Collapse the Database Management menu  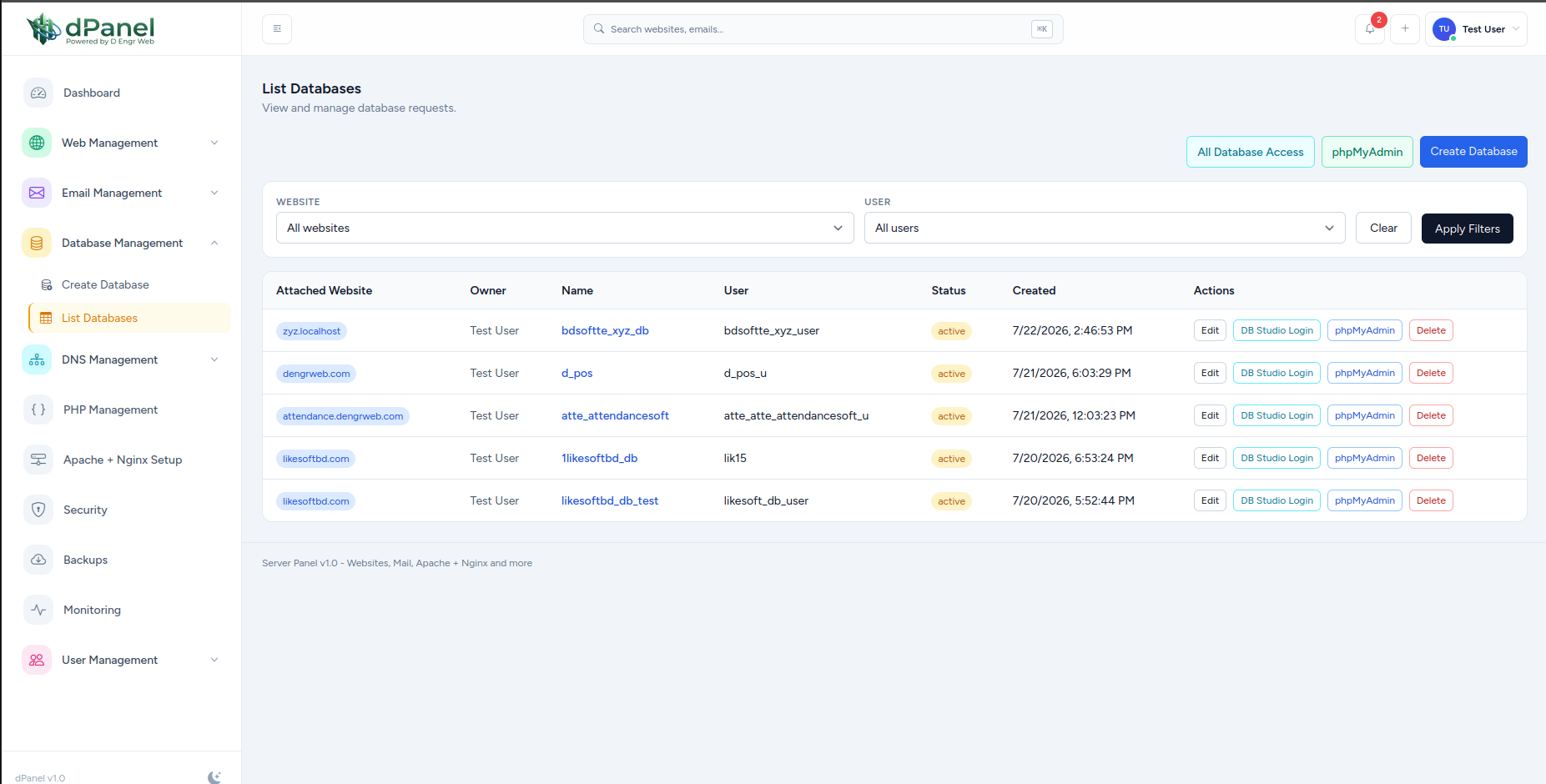coord(214,243)
